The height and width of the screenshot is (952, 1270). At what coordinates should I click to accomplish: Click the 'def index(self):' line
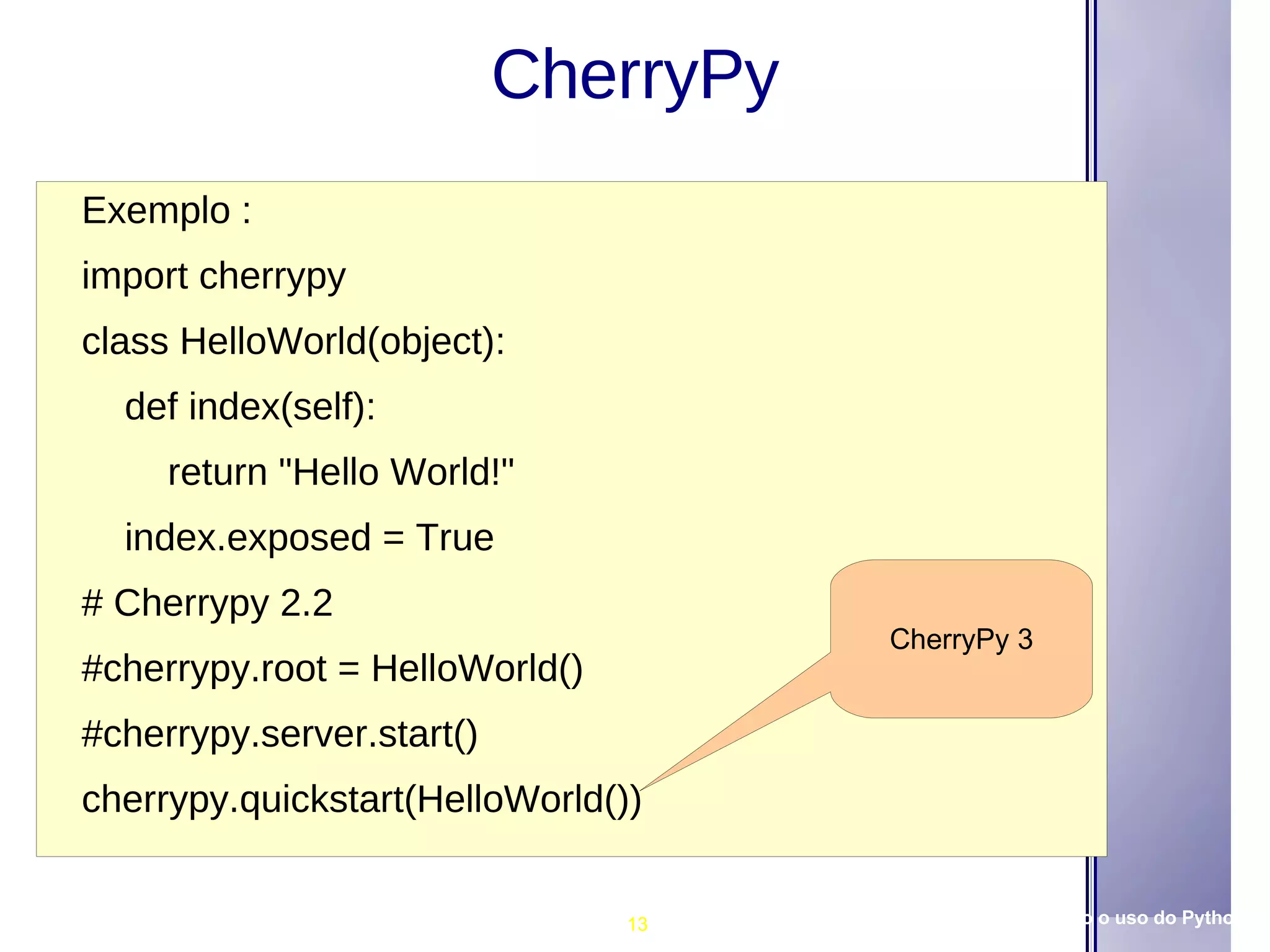click(251, 407)
